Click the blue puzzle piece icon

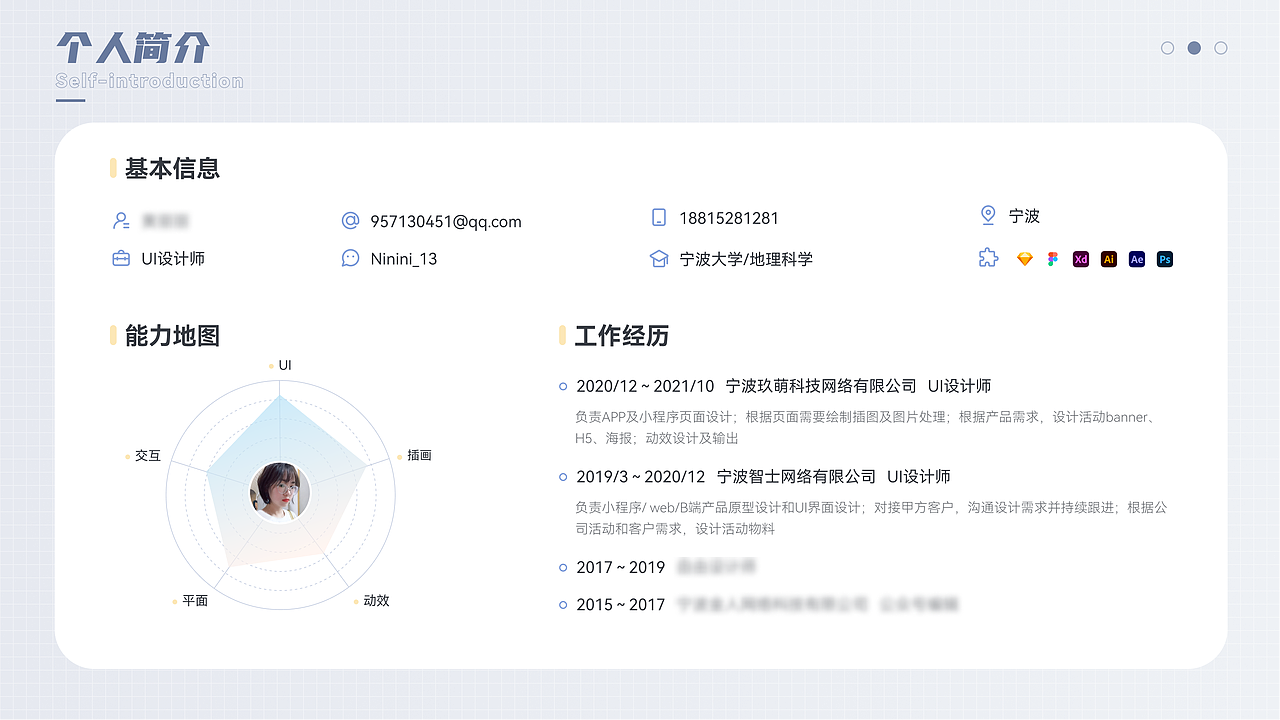pos(988,258)
